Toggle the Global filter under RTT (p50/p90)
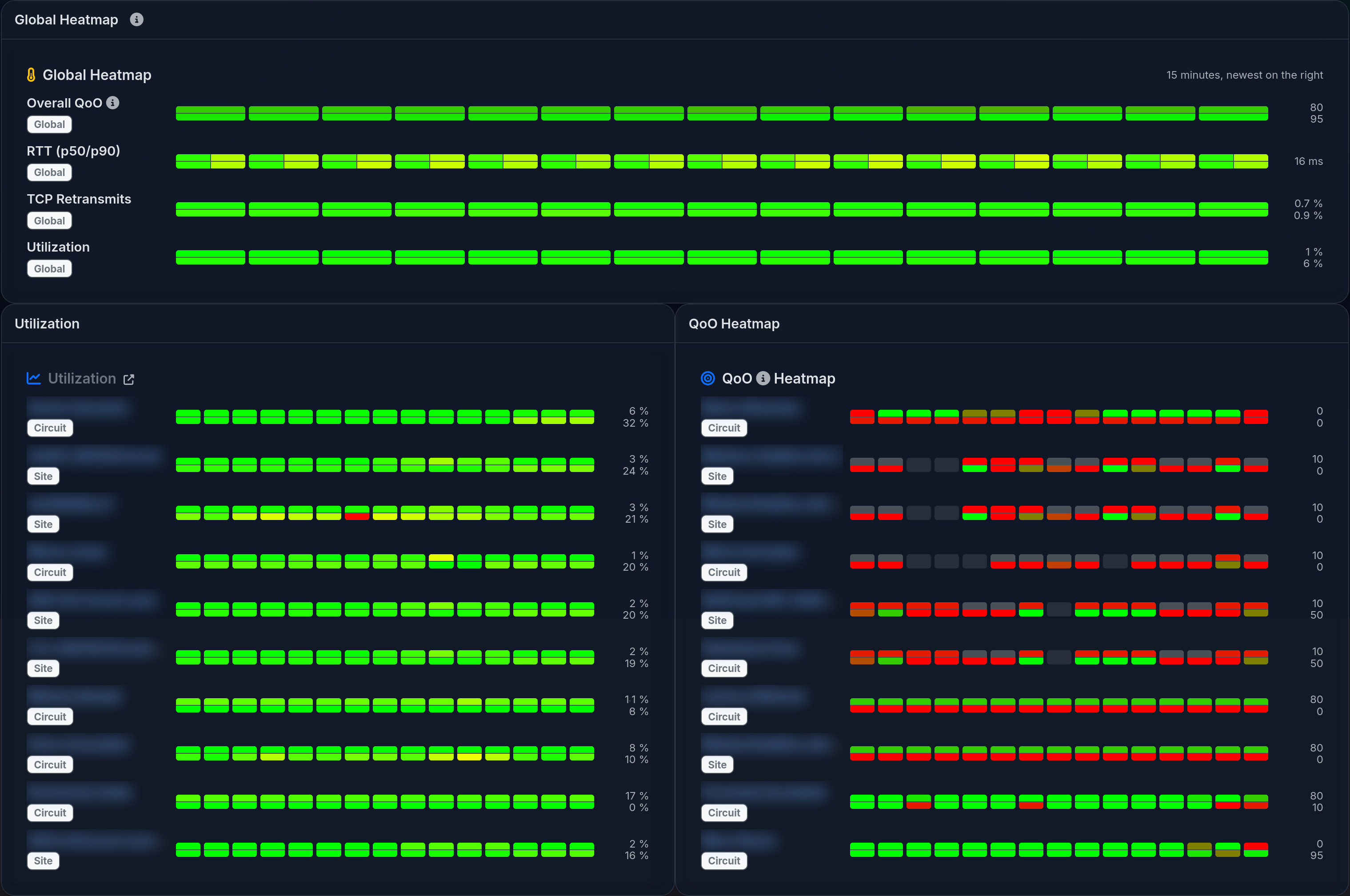Image resolution: width=1350 pixels, height=896 pixels. 49,172
